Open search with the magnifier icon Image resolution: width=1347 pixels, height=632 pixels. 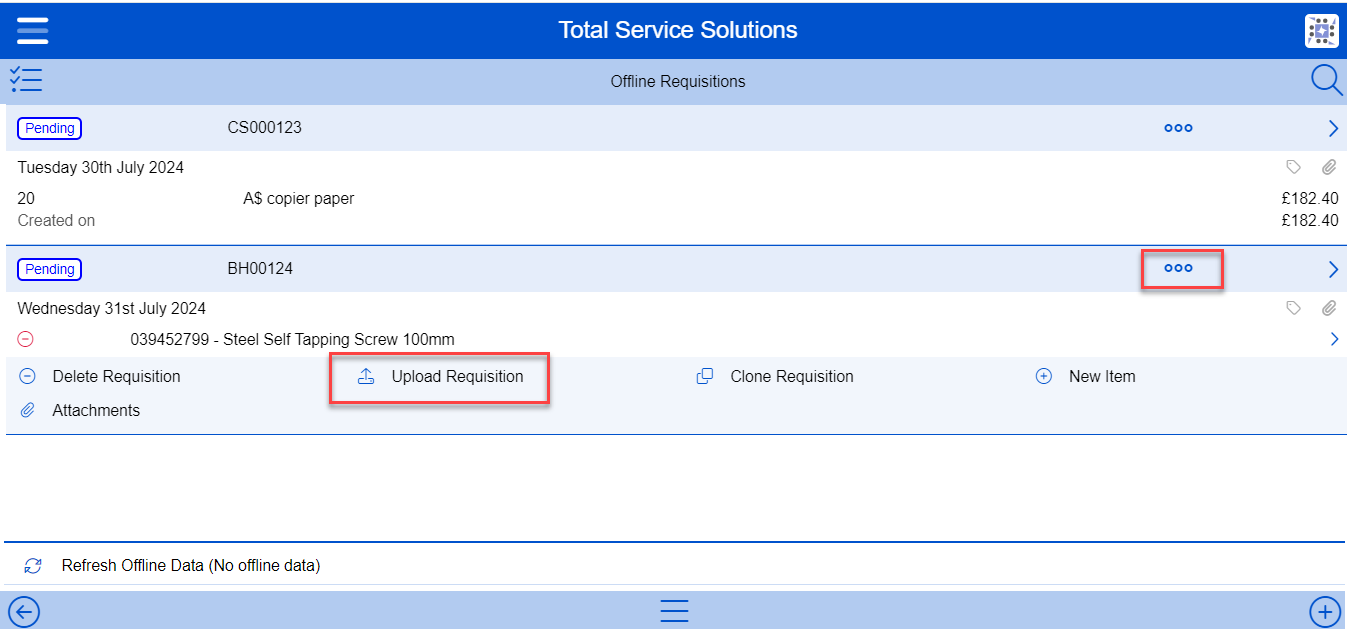click(1326, 81)
